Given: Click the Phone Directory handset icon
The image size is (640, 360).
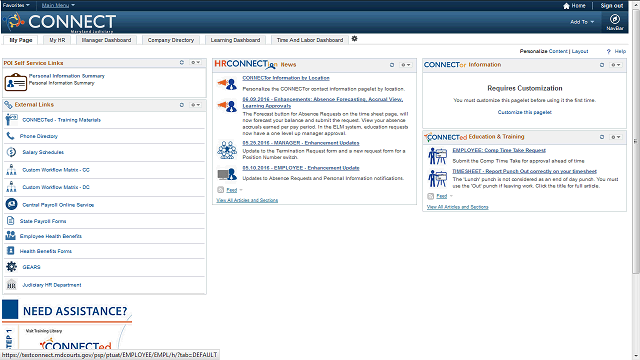Looking at the screenshot, I should [10, 136].
